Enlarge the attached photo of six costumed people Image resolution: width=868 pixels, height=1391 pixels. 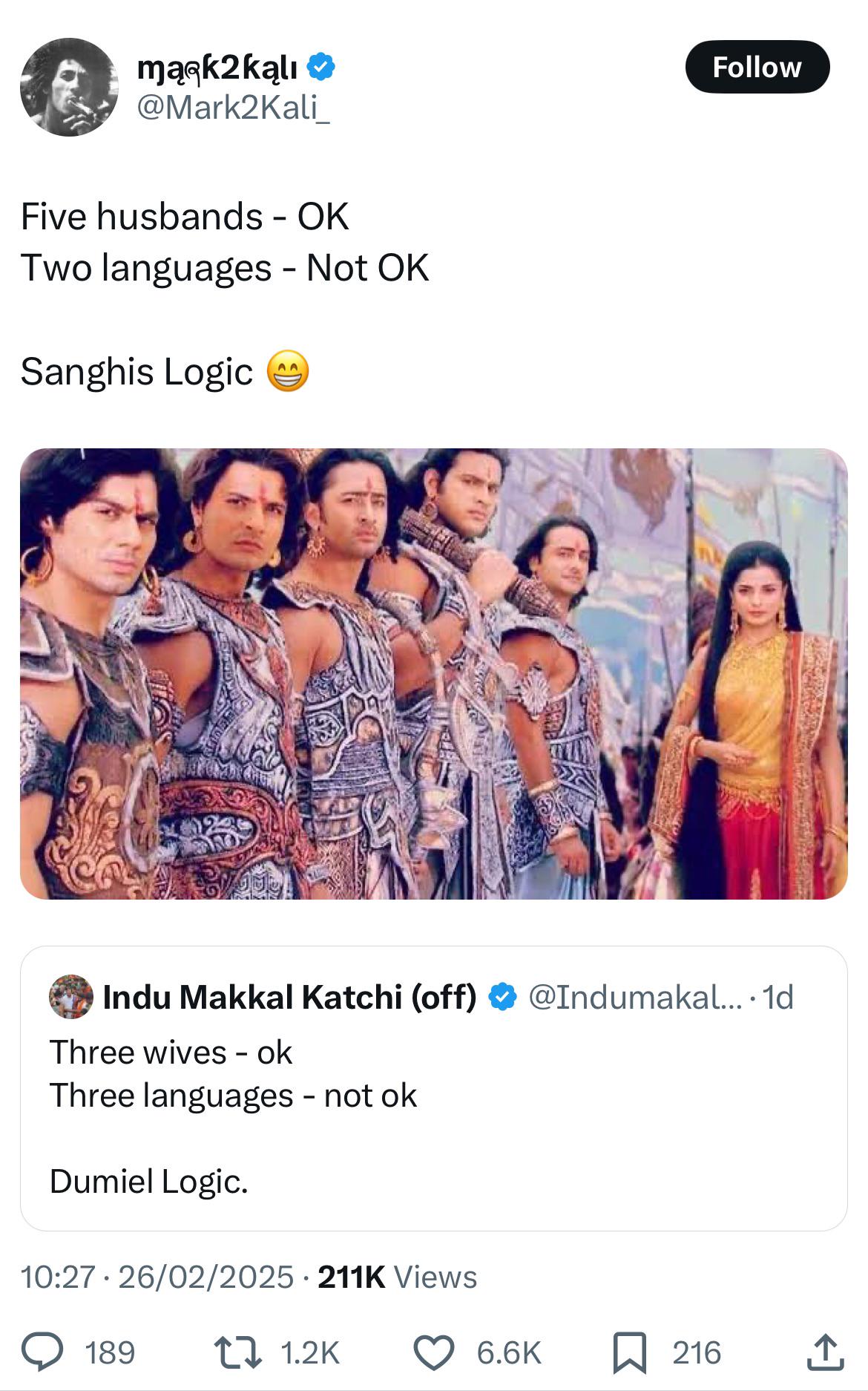(x=433, y=673)
